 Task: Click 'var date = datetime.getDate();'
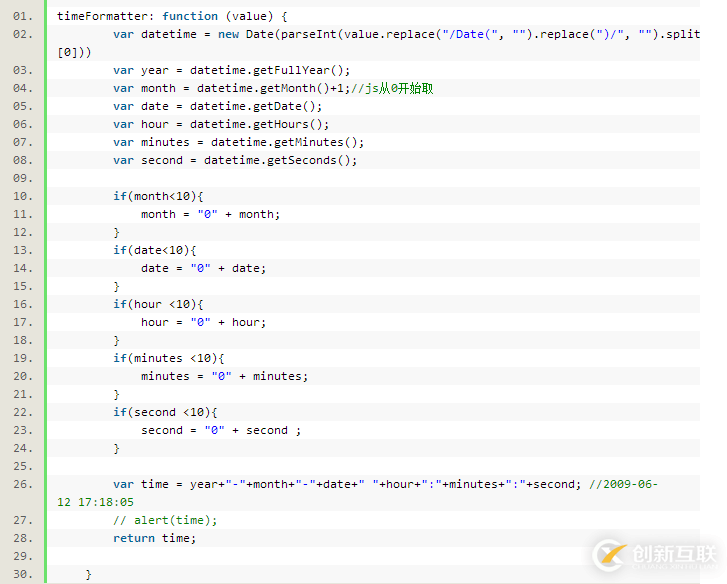[x=217, y=106]
